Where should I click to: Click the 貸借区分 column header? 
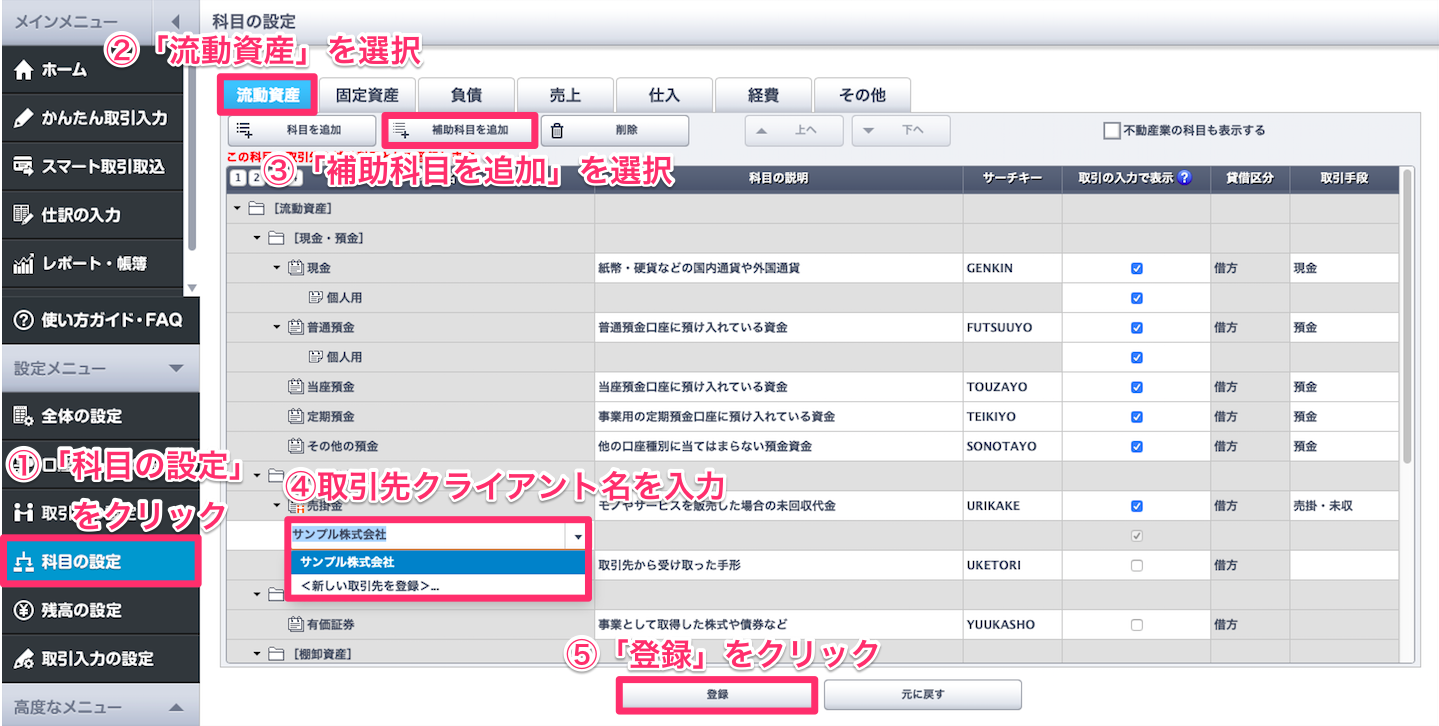1250,178
